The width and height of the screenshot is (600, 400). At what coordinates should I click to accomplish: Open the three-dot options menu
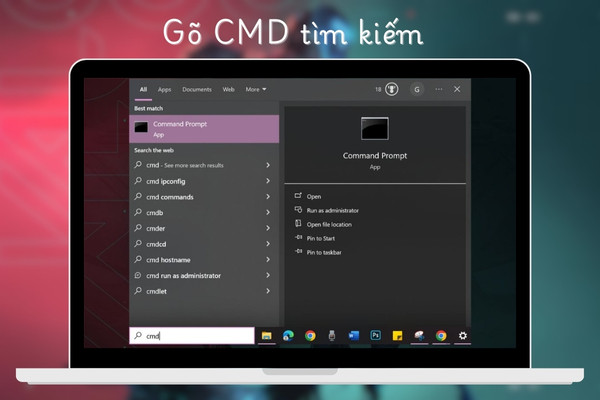coord(439,89)
